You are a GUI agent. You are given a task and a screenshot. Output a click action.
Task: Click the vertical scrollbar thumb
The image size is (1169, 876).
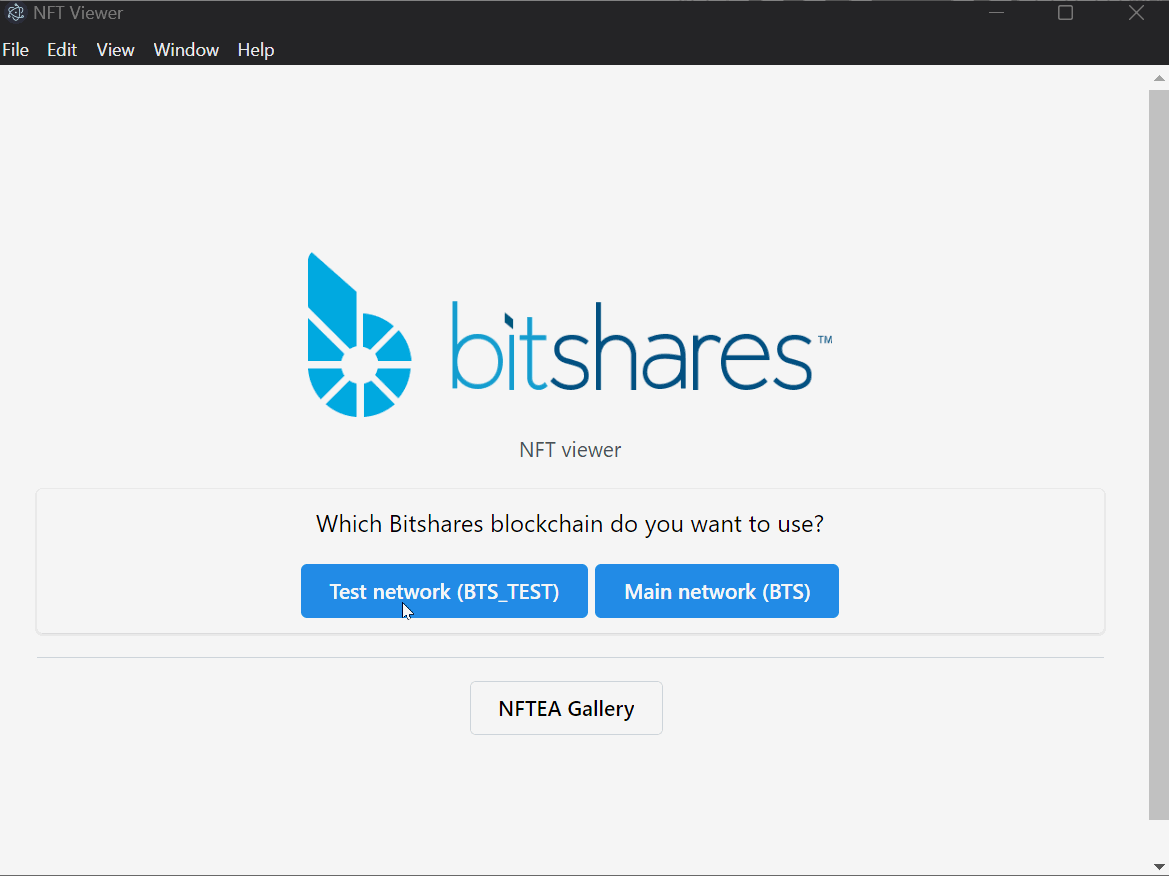pos(1159,453)
